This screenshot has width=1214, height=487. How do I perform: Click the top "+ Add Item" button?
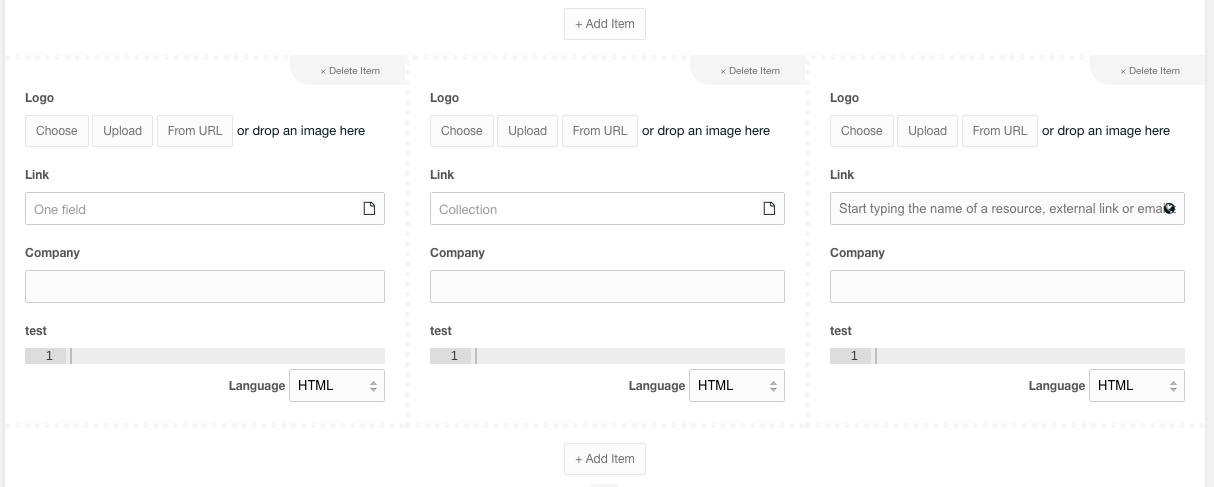[x=605, y=24]
